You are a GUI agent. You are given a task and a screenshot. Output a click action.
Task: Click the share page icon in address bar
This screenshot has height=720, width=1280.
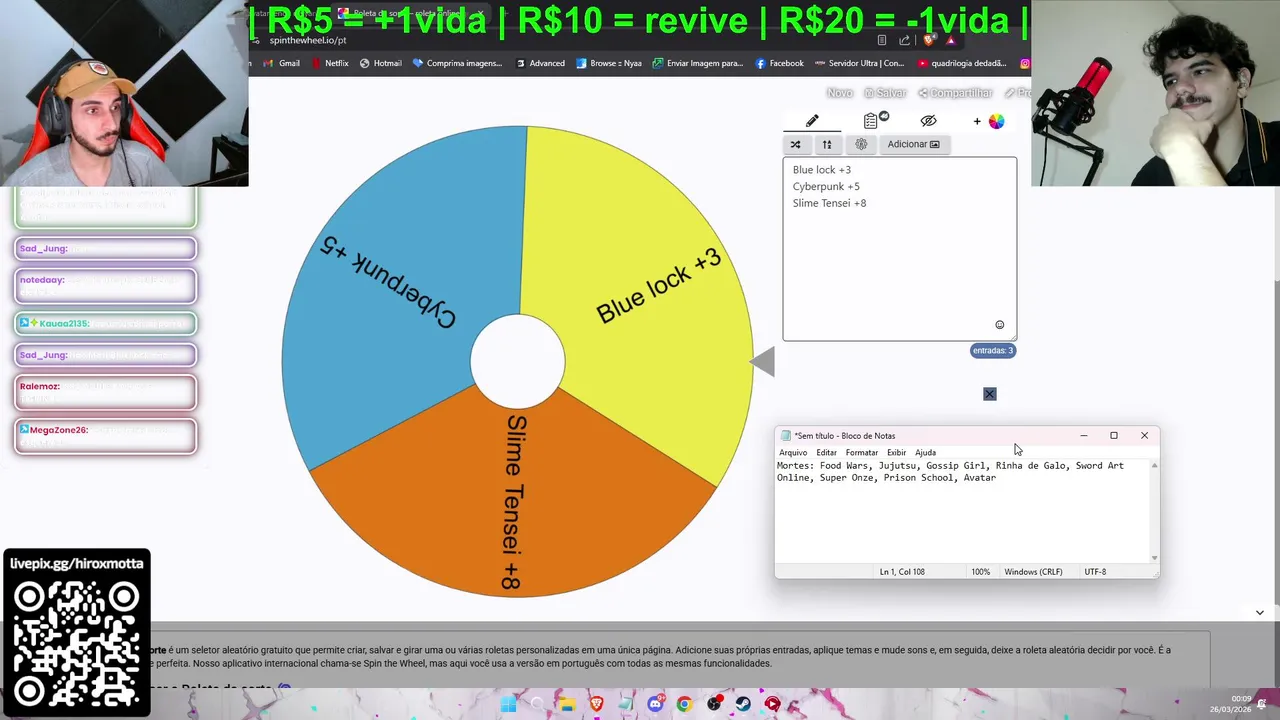(x=904, y=40)
